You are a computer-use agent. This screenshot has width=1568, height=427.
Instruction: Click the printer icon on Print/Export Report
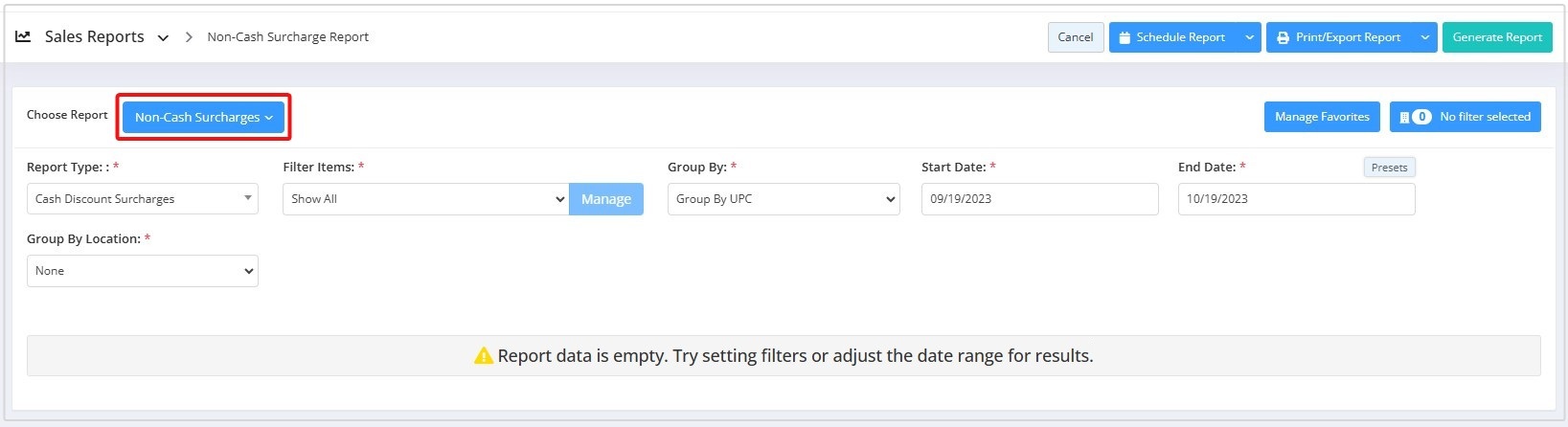click(1283, 37)
